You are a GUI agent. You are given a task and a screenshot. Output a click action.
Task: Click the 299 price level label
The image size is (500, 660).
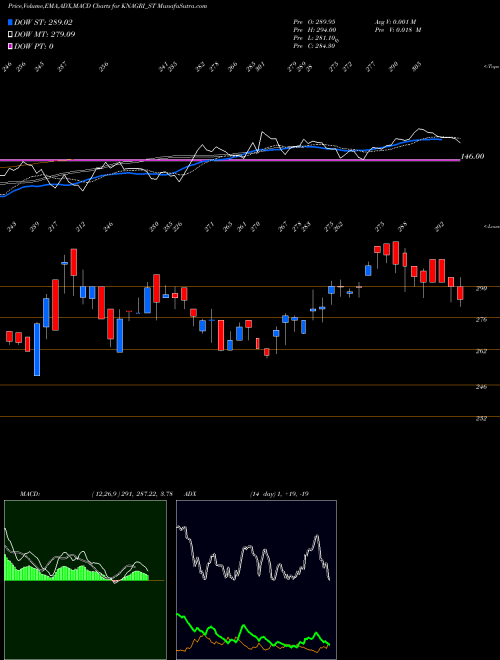point(482,288)
